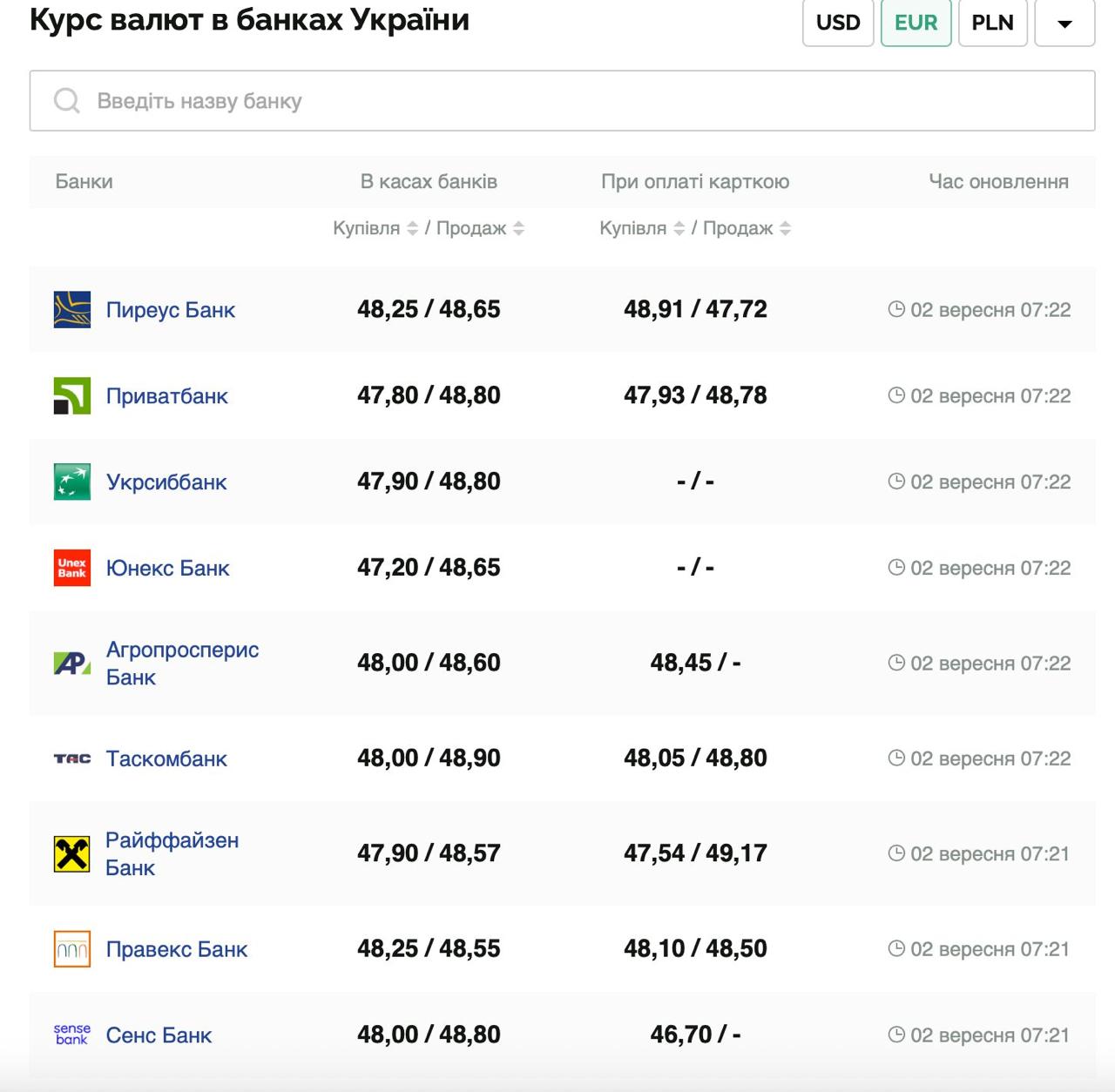The height and width of the screenshot is (1092, 1115).
Task: Focus the bank name search field
Action: [575, 101]
